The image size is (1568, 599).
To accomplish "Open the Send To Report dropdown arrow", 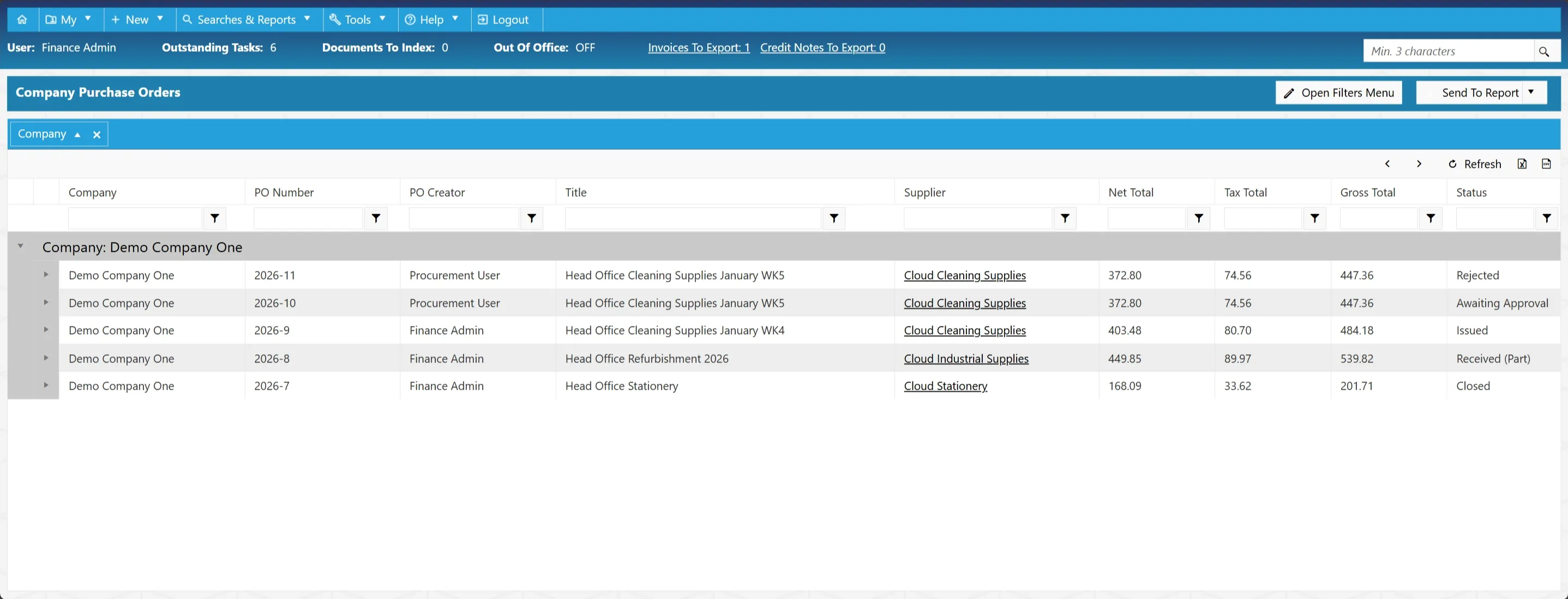I will (x=1531, y=93).
